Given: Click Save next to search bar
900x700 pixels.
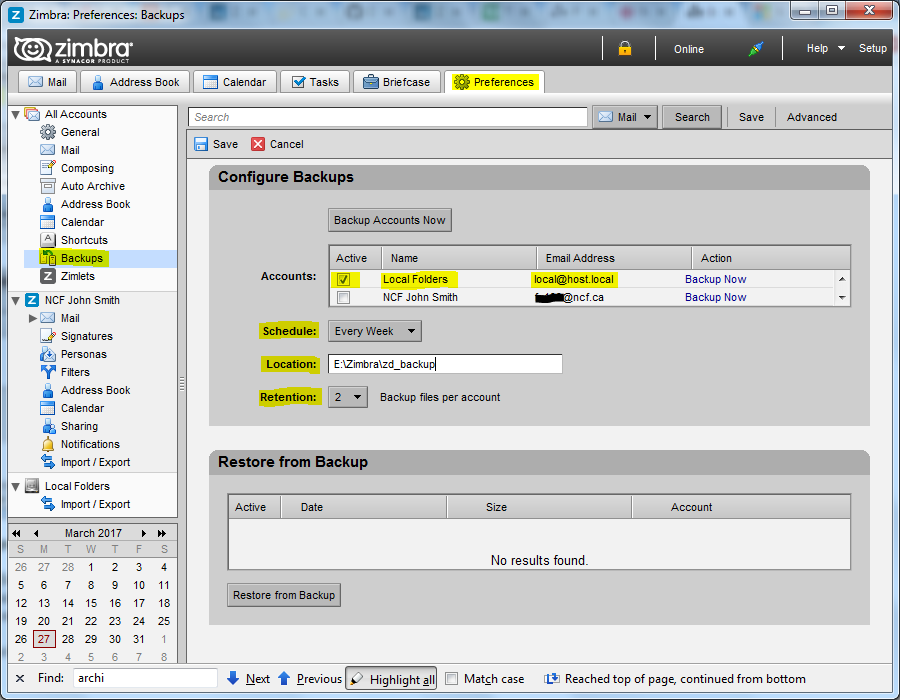Looking at the screenshot, I should coord(751,117).
